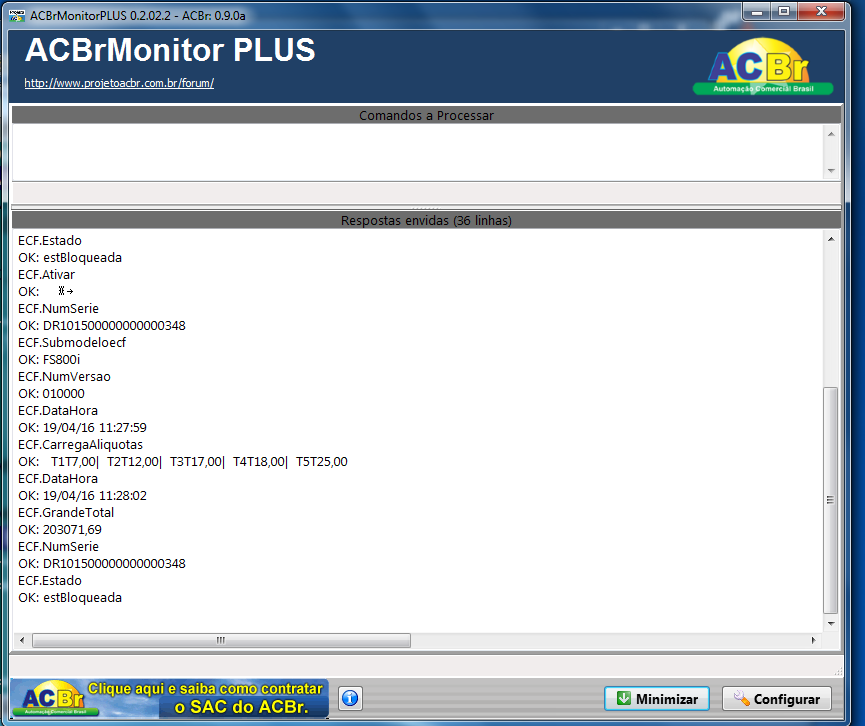Open the Configurar settings button
This screenshot has height=726, width=865.
click(x=777, y=699)
